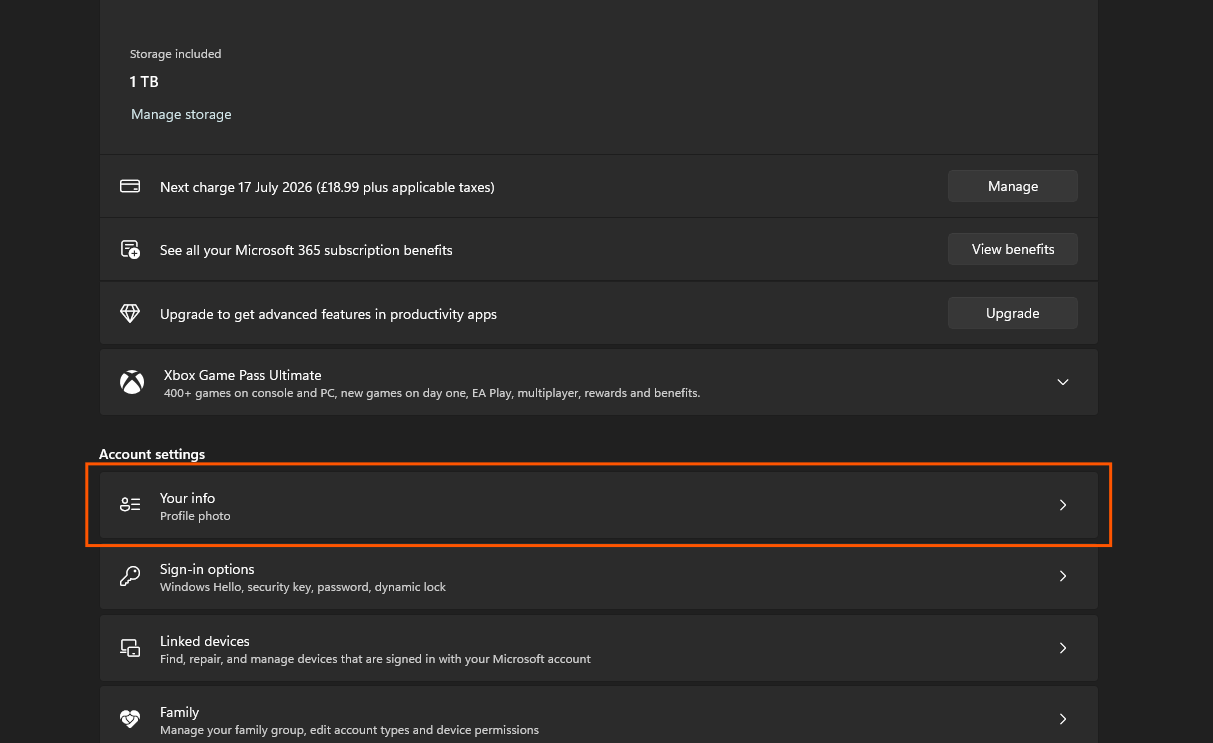
Task: Click the Your info profile icon
Action: click(x=130, y=505)
